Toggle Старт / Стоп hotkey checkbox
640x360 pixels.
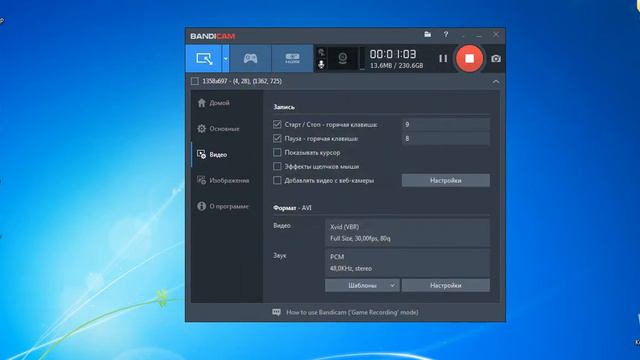277,124
